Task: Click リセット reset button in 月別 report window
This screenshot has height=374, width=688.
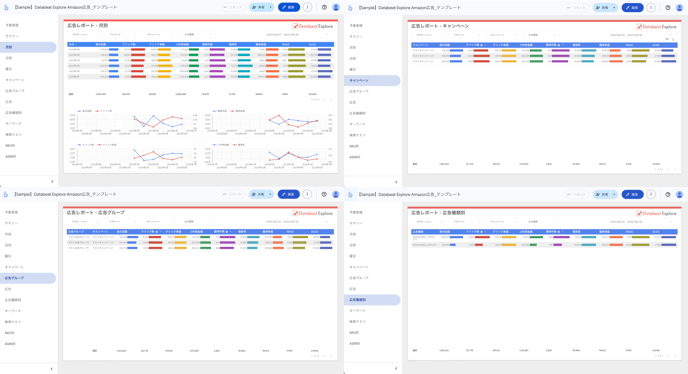Action: point(233,7)
